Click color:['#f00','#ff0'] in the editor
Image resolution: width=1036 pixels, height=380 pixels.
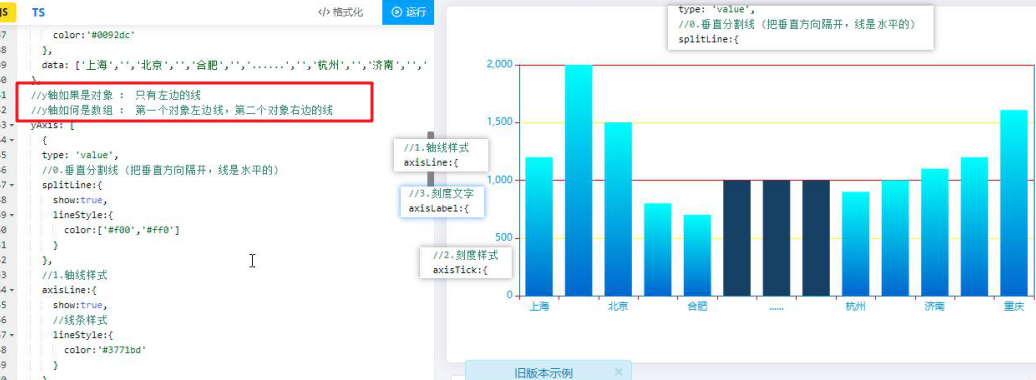(x=122, y=230)
